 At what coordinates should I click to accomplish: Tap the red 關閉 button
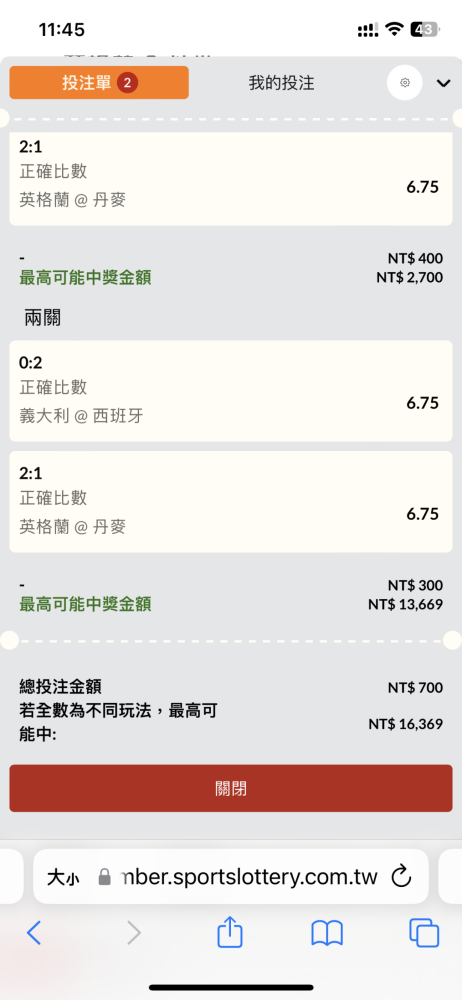click(231, 789)
